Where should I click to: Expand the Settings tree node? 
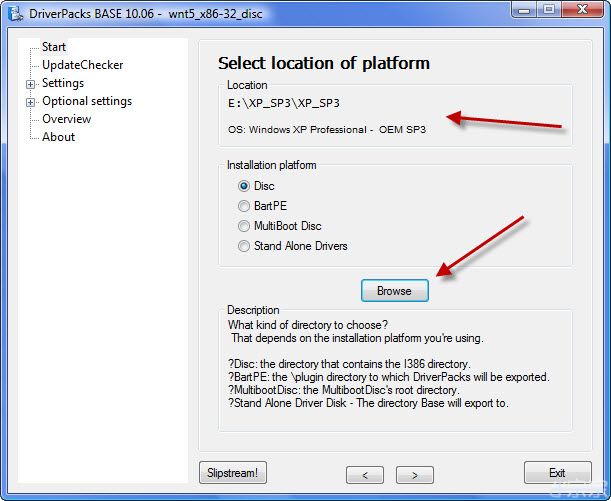click(x=31, y=84)
